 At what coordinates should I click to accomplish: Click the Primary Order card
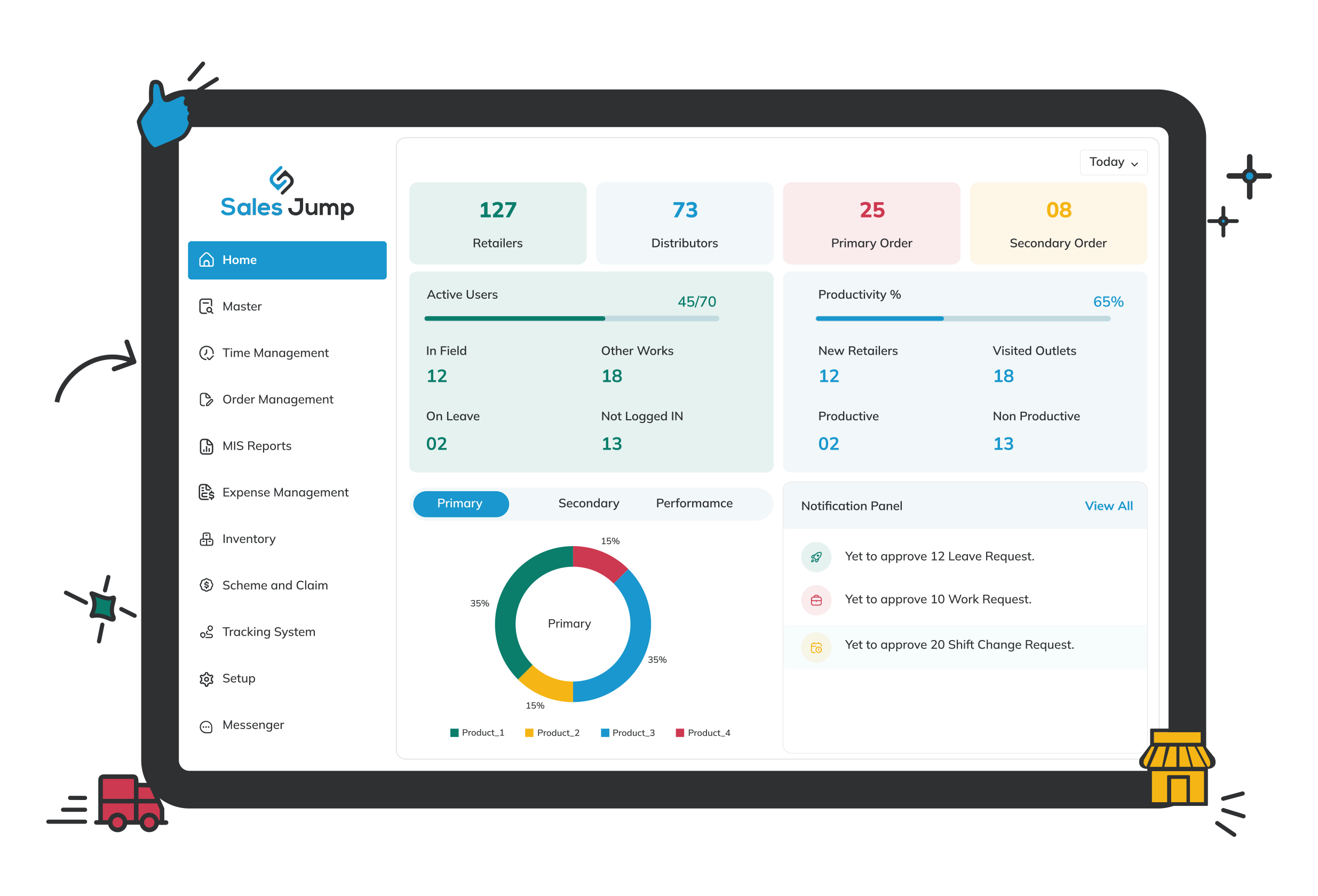pos(871,223)
